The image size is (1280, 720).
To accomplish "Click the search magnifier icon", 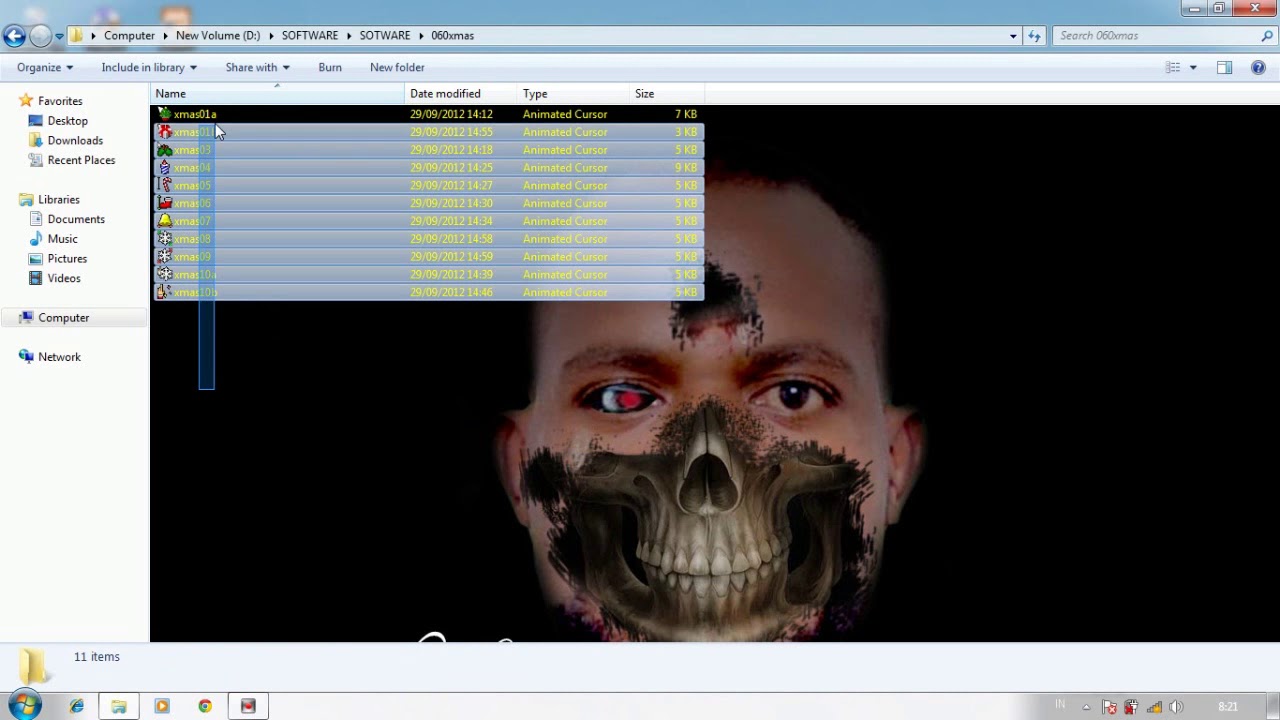I will coord(1267,36).
